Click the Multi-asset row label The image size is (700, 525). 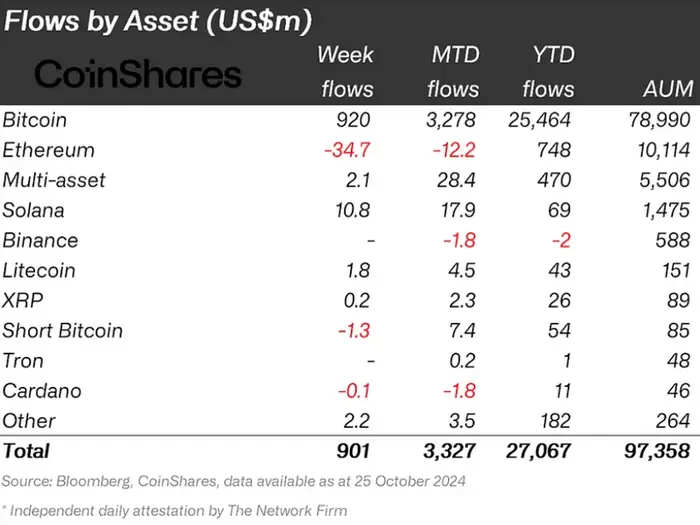(x=54, y=180)
